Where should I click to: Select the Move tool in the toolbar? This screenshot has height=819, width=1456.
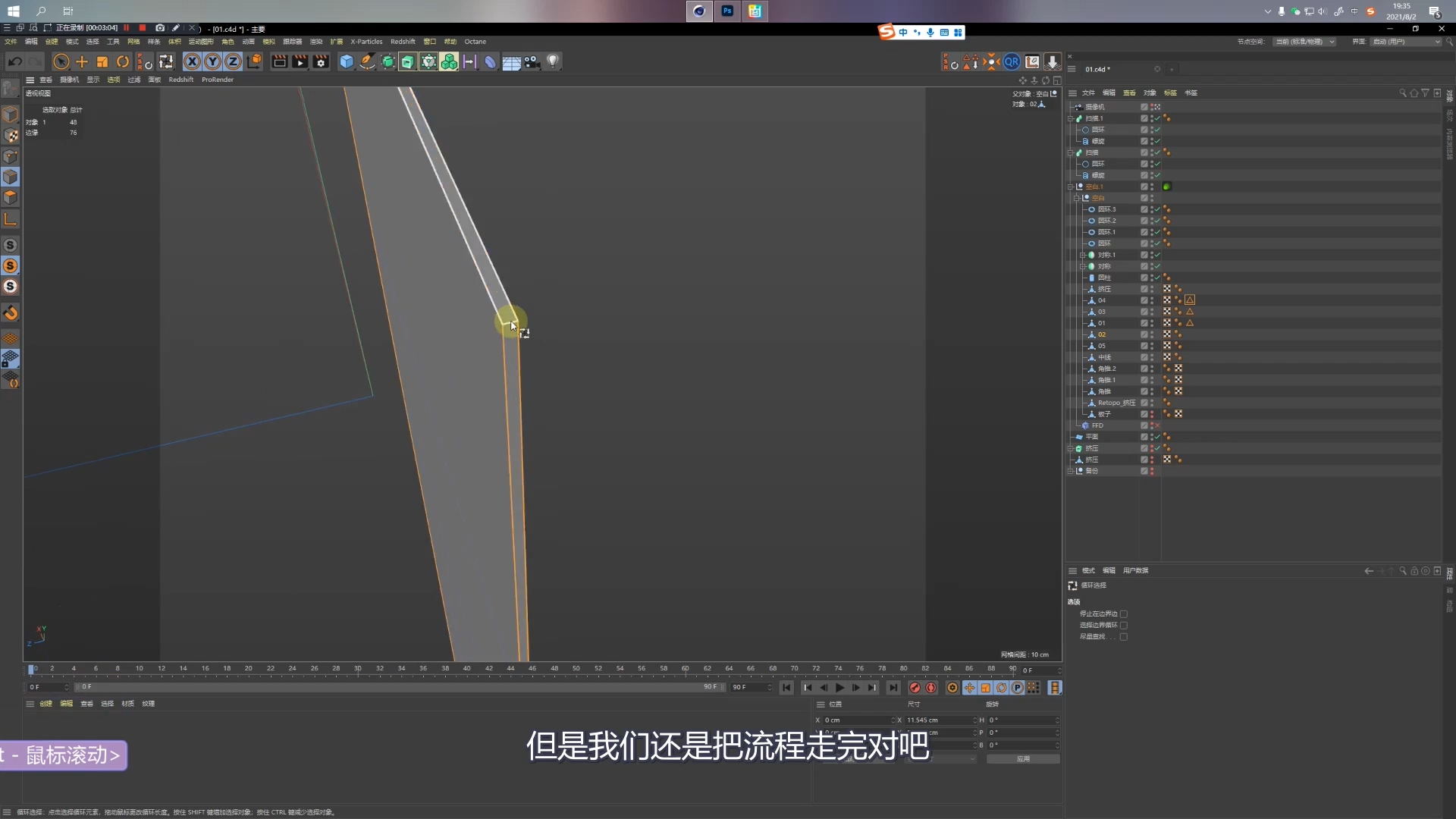pos(82,62)
